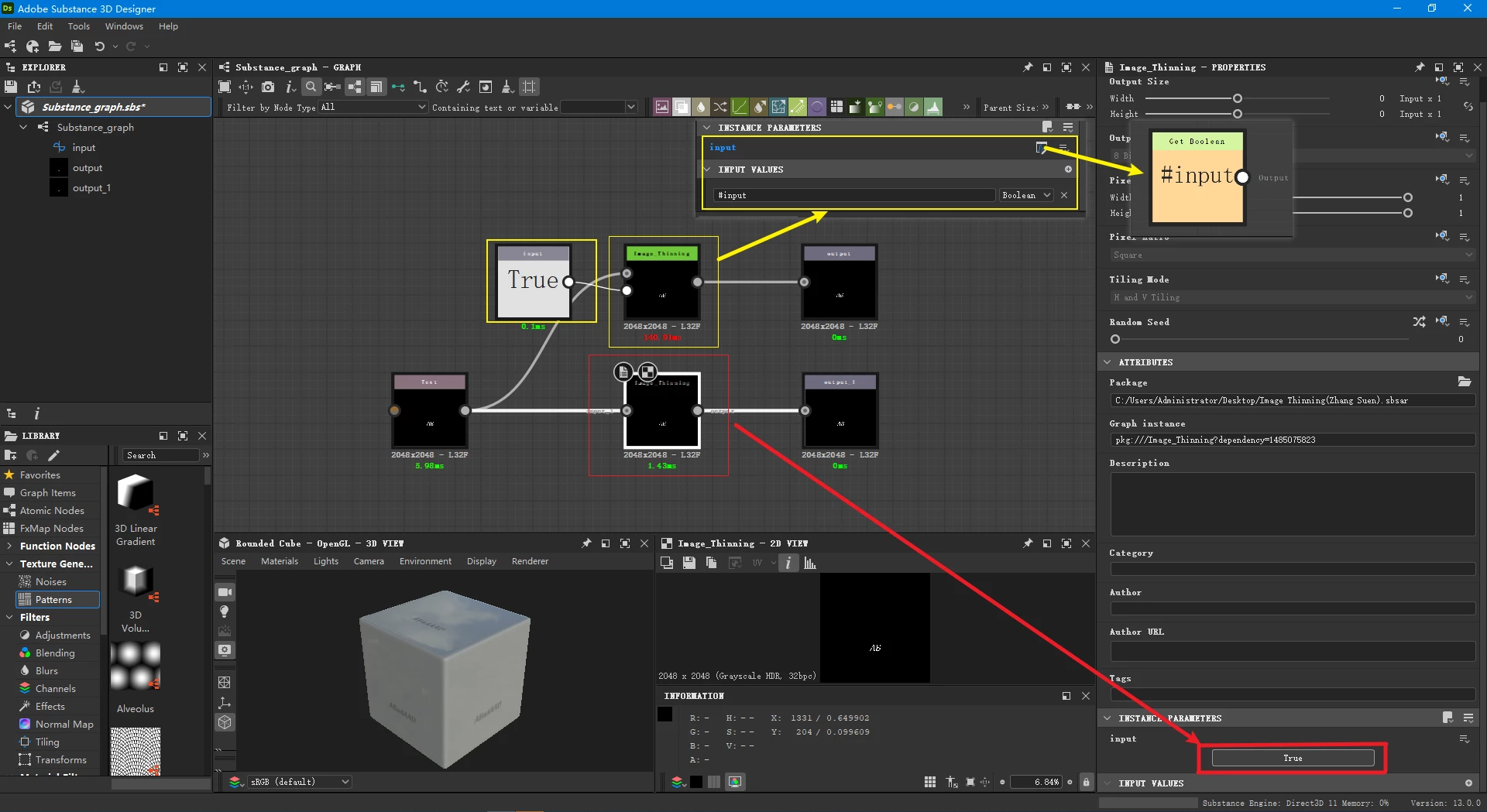This screenshot has width=1487, height=812.
Task: Toggle the graph hierarchy highlight icon
Action: 355,87
